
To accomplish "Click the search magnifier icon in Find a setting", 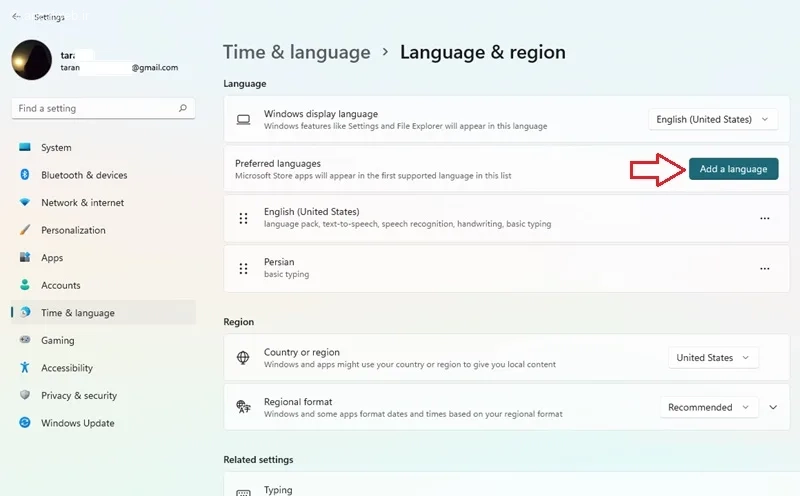I will pyautogui.click(x=183, y=108).
